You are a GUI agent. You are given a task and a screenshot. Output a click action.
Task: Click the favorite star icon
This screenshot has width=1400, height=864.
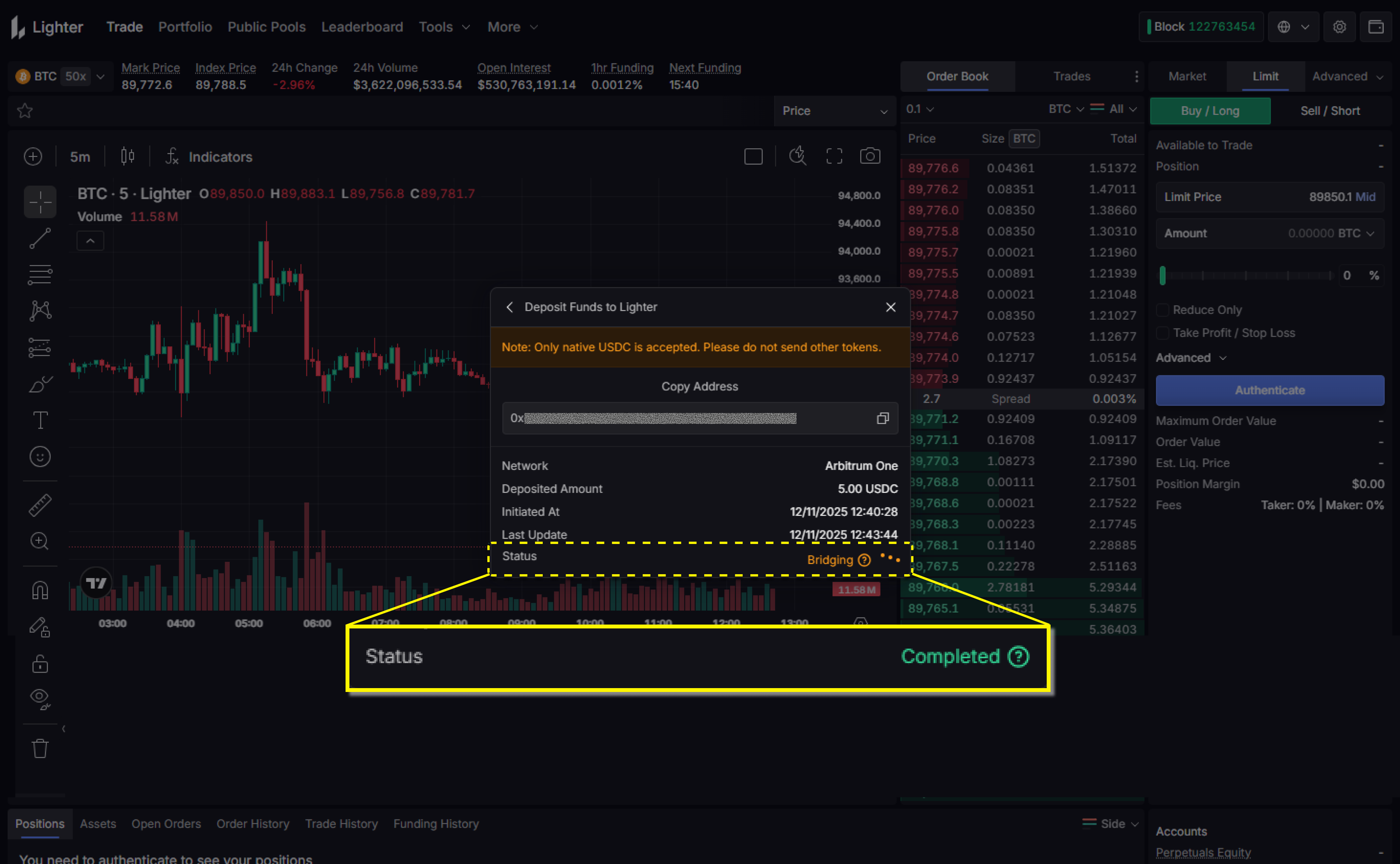tap(24, 110)
